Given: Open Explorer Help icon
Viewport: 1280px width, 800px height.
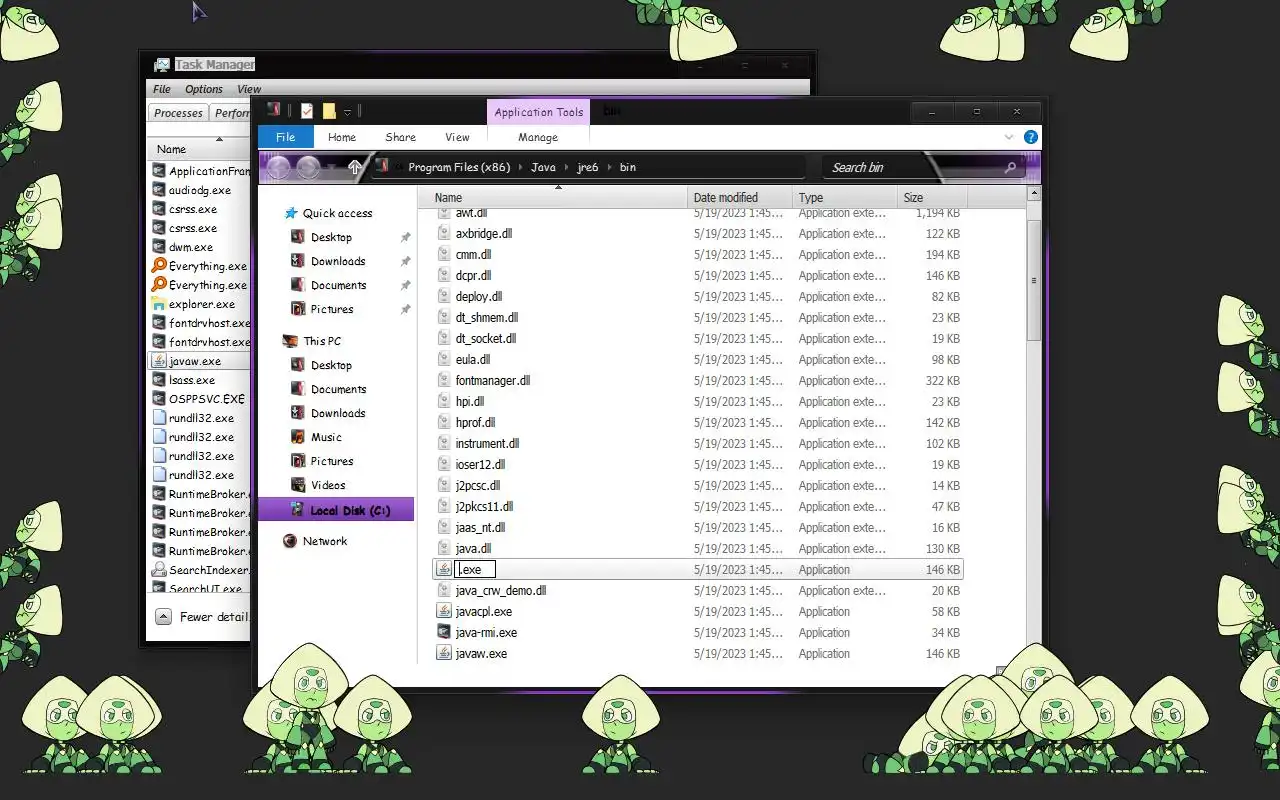Looking at the screenshot, I should [1030, 137].
